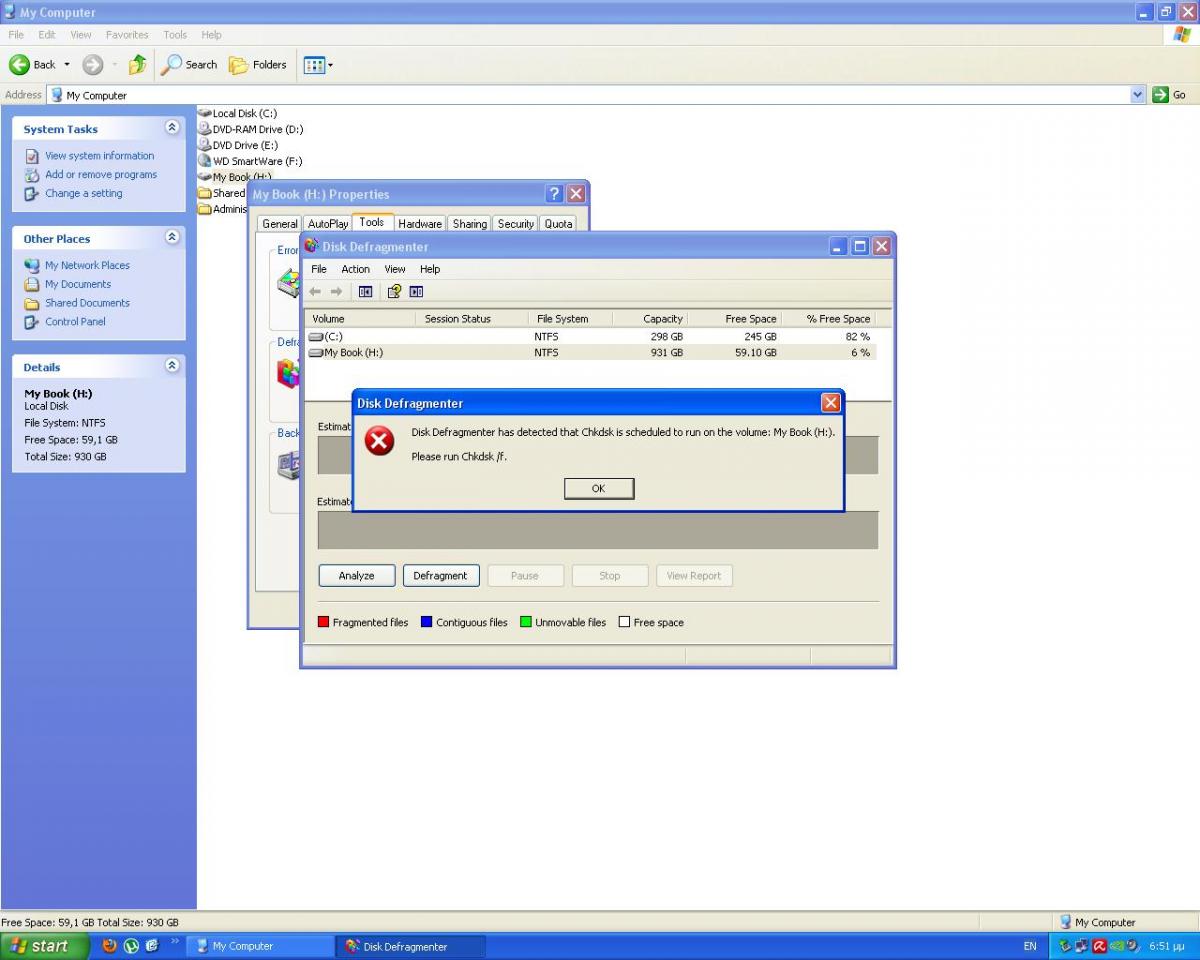Collapse the Other Places panel
Screen dimensions: 1200x960
pos(172,238)
